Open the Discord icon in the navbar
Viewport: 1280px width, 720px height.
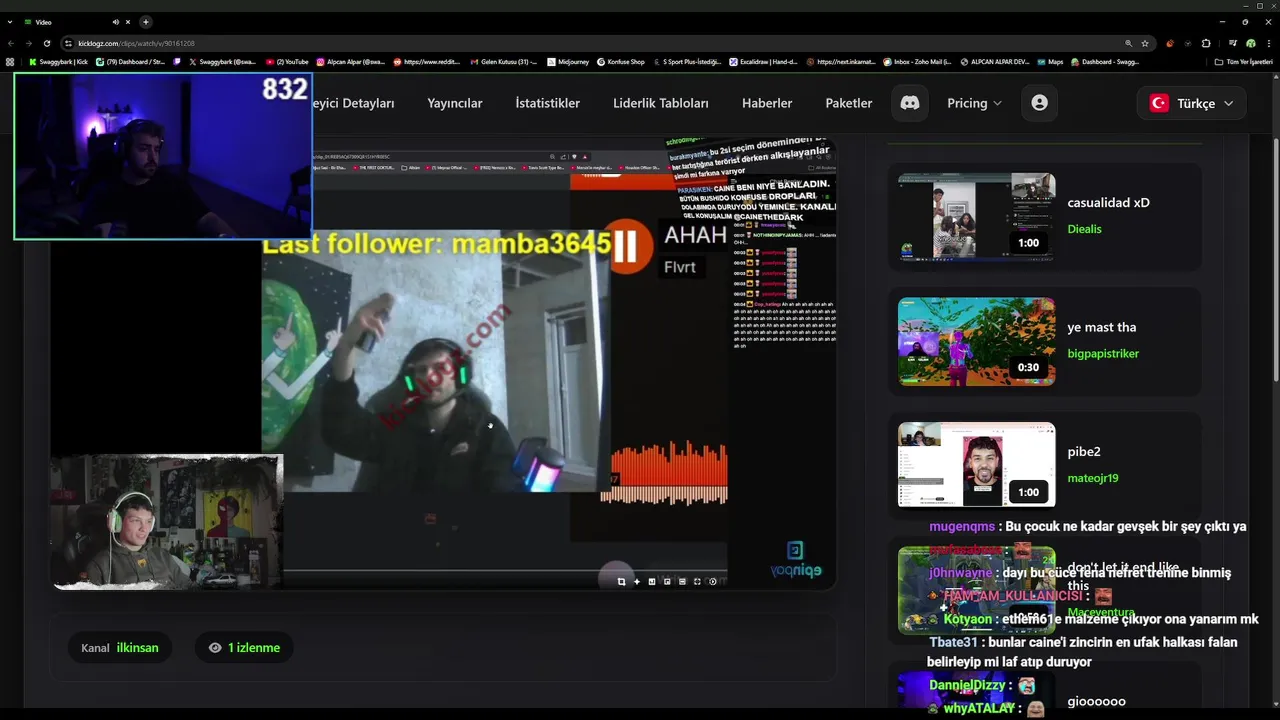(910, 103)
